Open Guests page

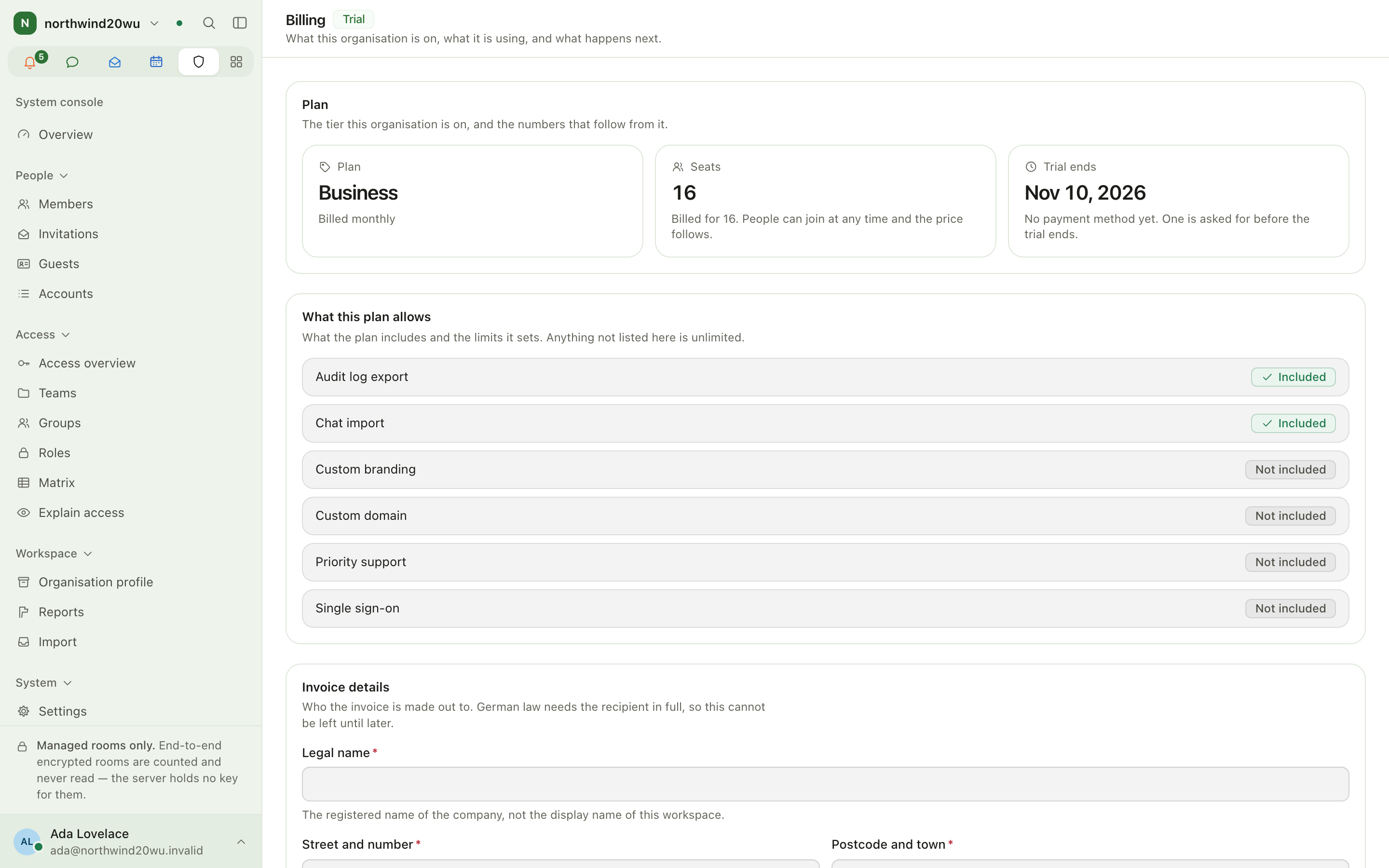(131, 263)
